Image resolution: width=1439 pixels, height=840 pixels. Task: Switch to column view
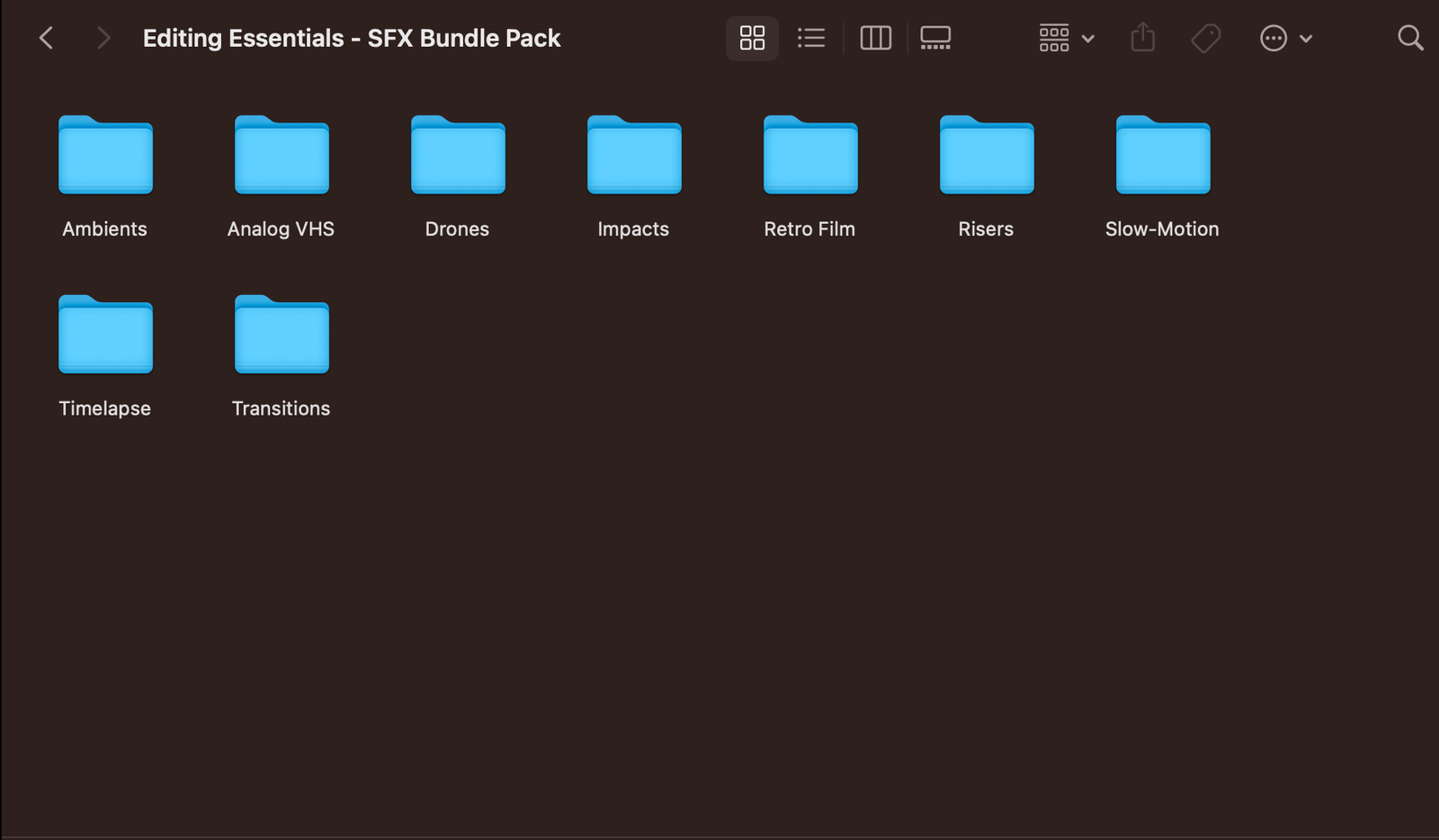[875, 38]
